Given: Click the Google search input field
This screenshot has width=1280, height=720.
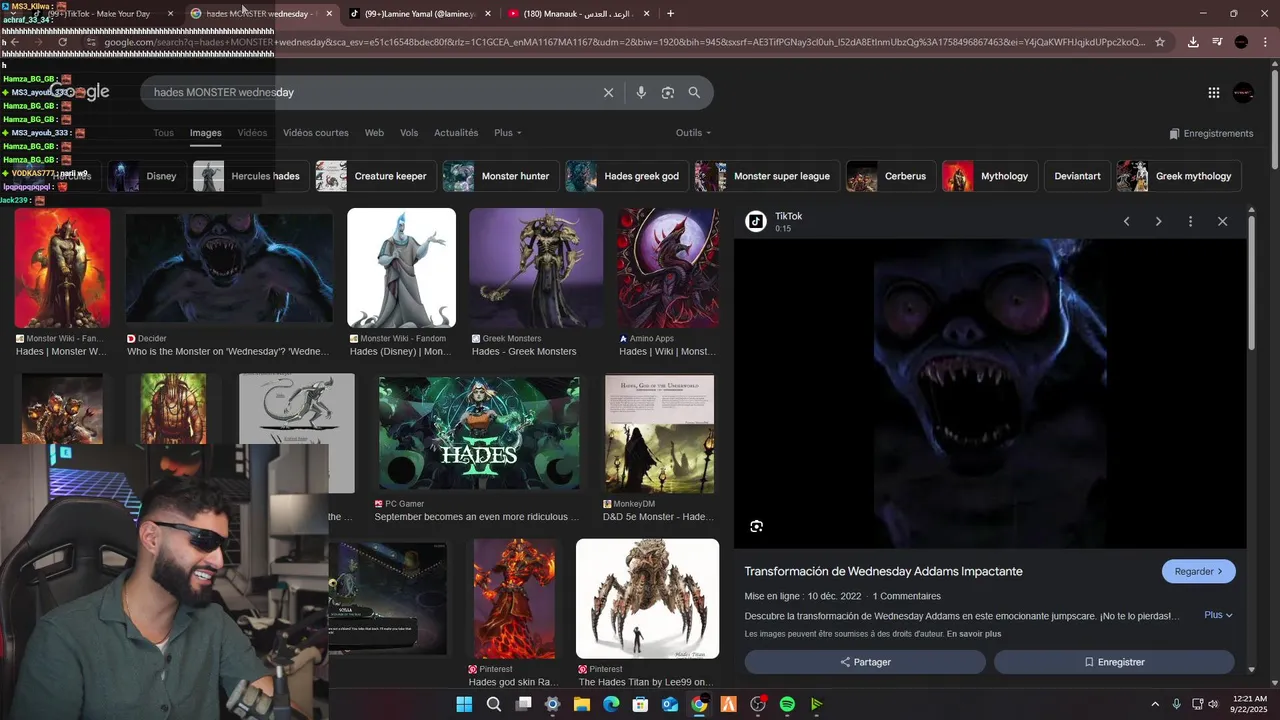Looking at the screenshot, I should click(370, 92).
